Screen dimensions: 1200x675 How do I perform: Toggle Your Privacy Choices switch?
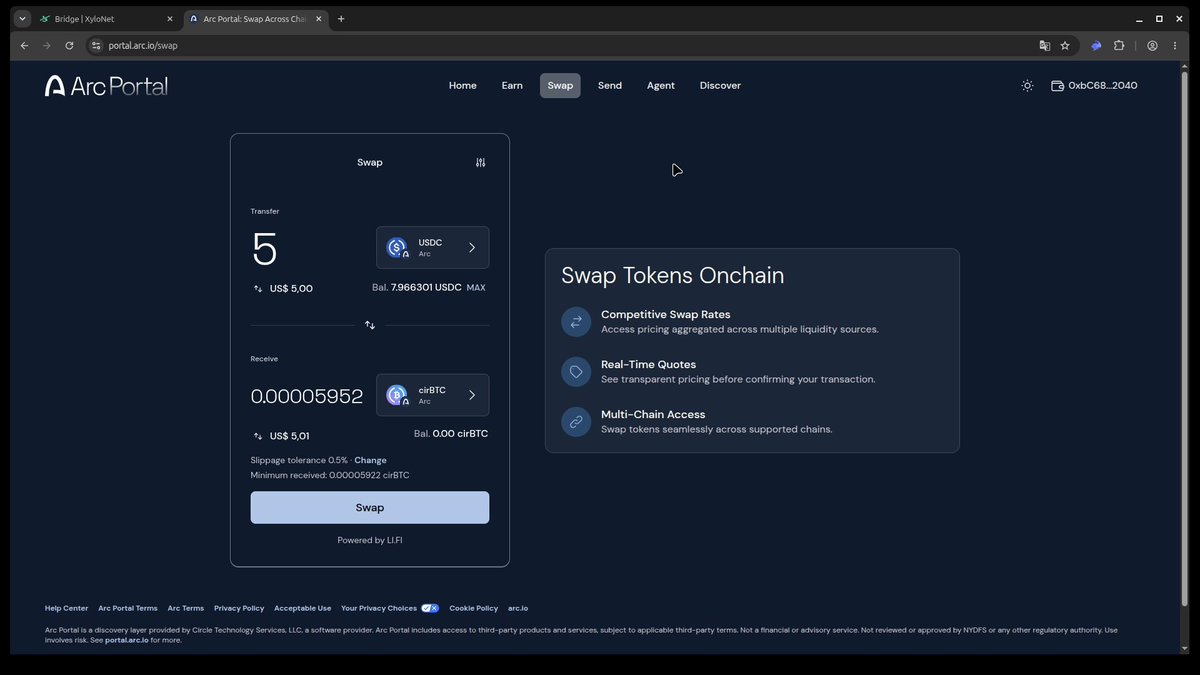pos(430,608)
